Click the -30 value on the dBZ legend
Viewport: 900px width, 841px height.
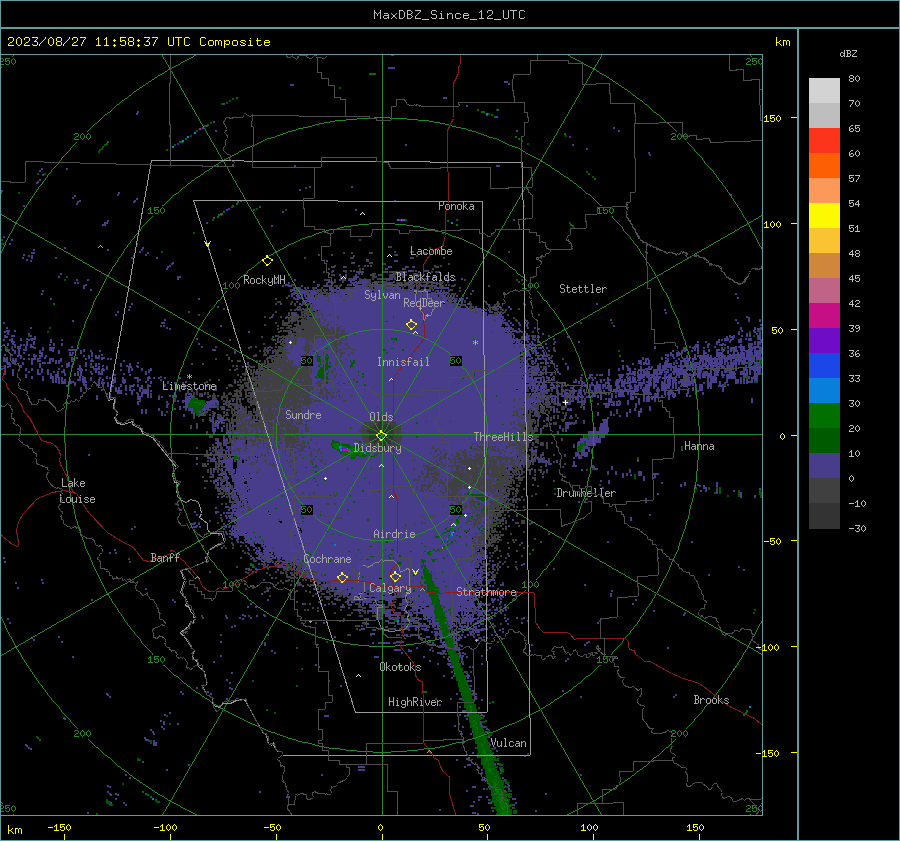(x=857, y=528)
